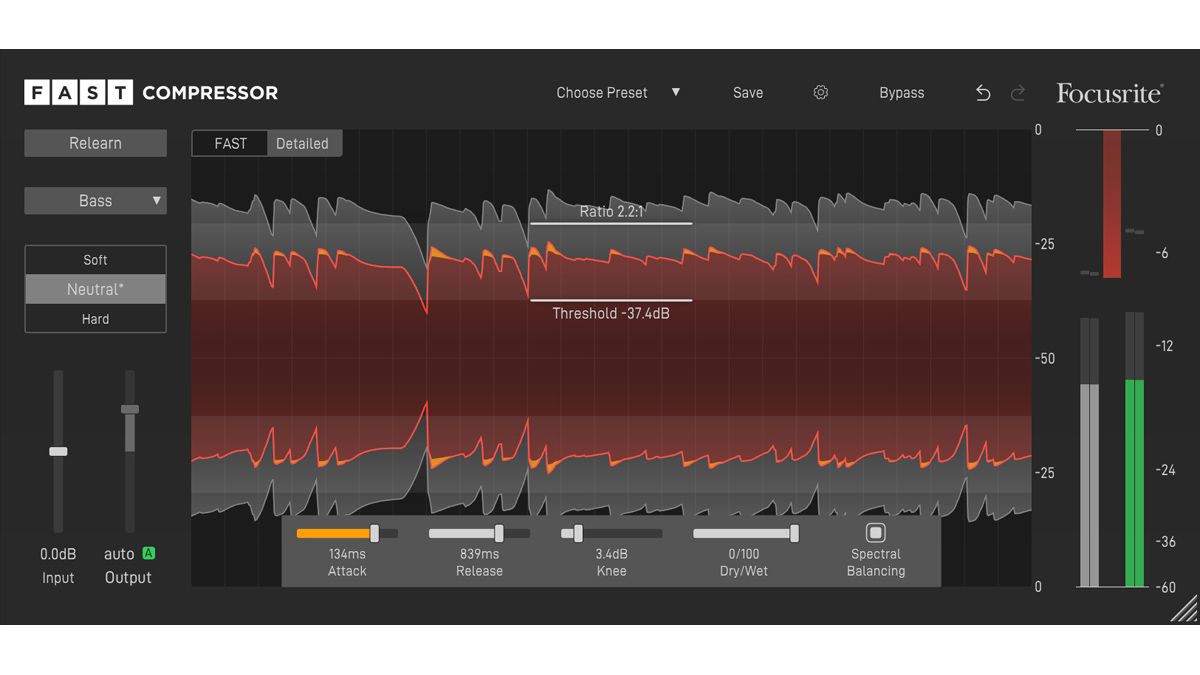Switch to the FAST view tab
Screen dimensions: 1200x675
coord(229,143)
